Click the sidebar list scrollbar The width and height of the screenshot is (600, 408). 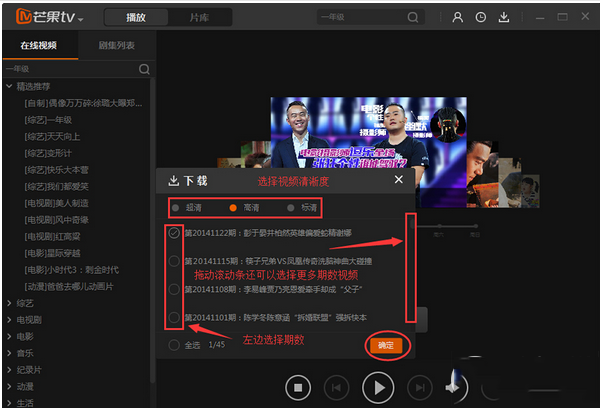click(152, 230)
